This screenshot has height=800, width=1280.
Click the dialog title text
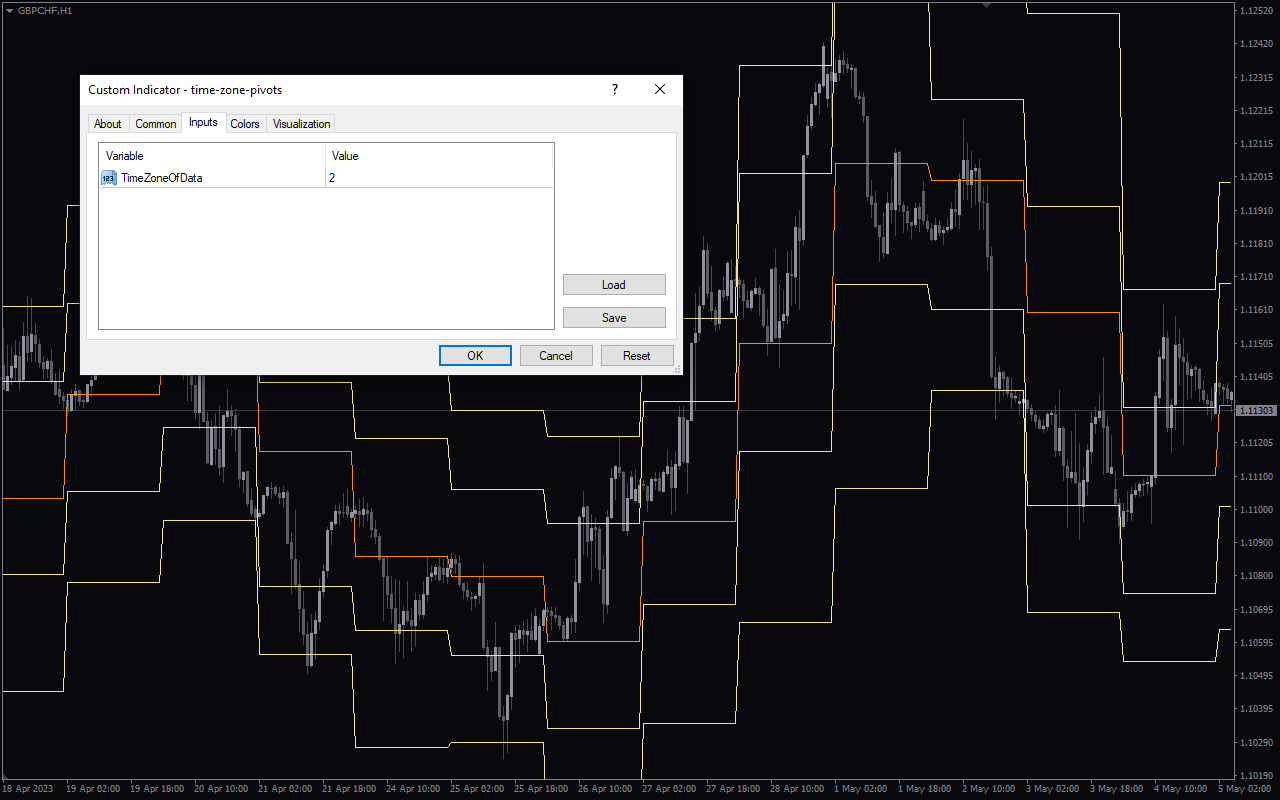[185, 89]
